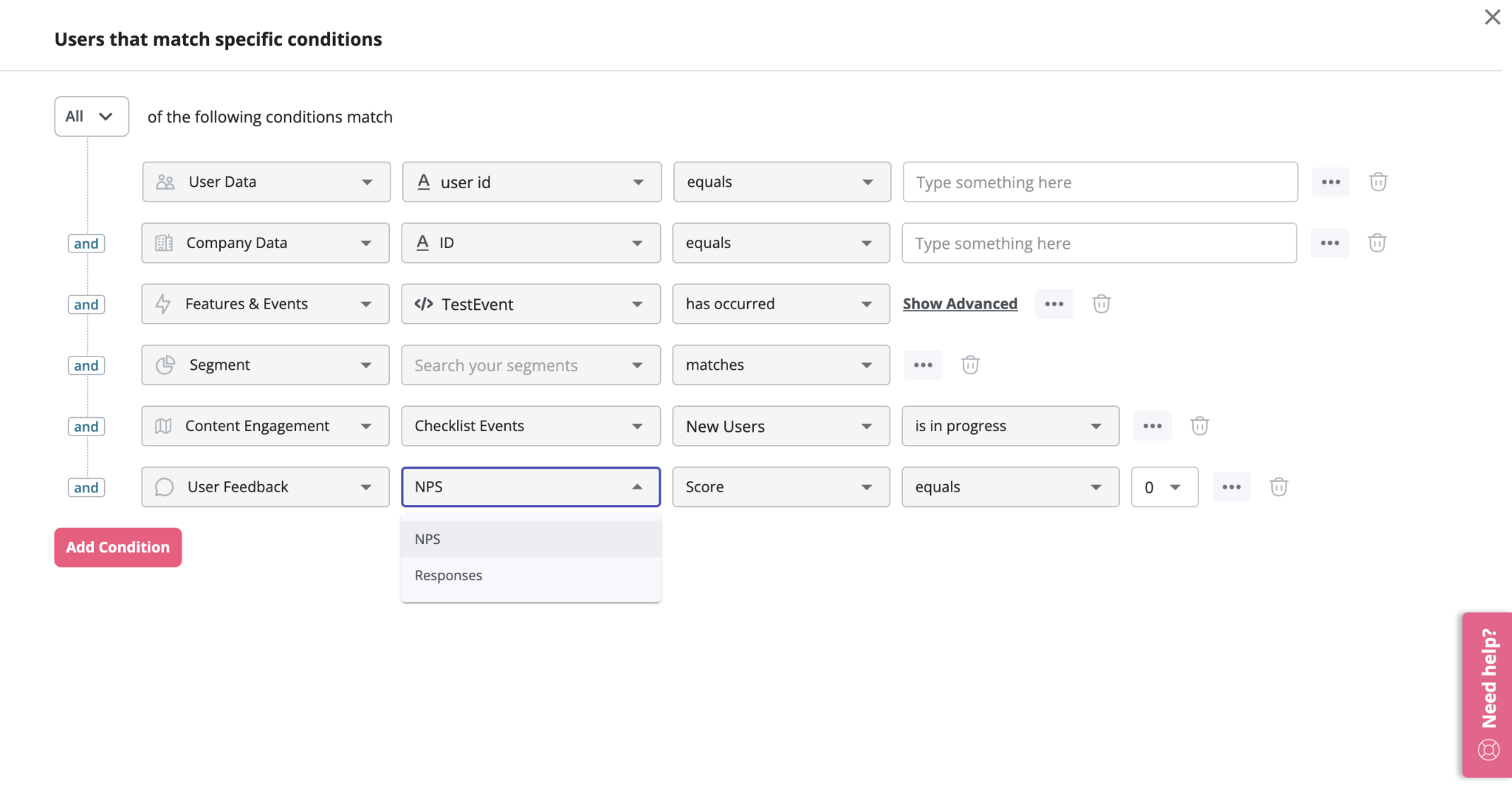Delete the User Data condition row
1512x809 pixels.
click(x=1378, y=182)
